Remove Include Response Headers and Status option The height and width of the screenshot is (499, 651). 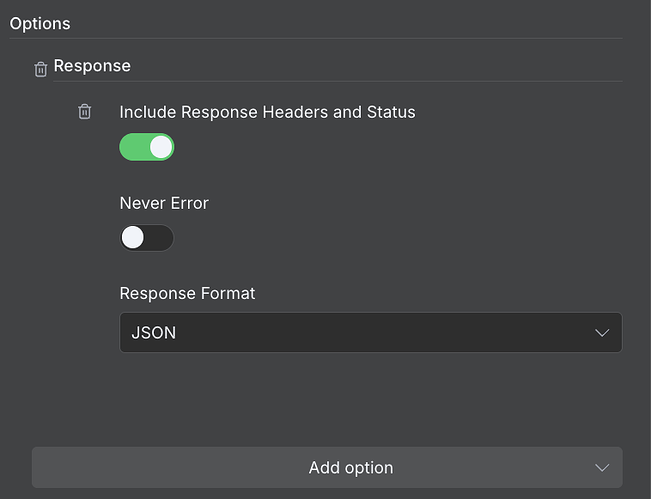tap(85, 112)
